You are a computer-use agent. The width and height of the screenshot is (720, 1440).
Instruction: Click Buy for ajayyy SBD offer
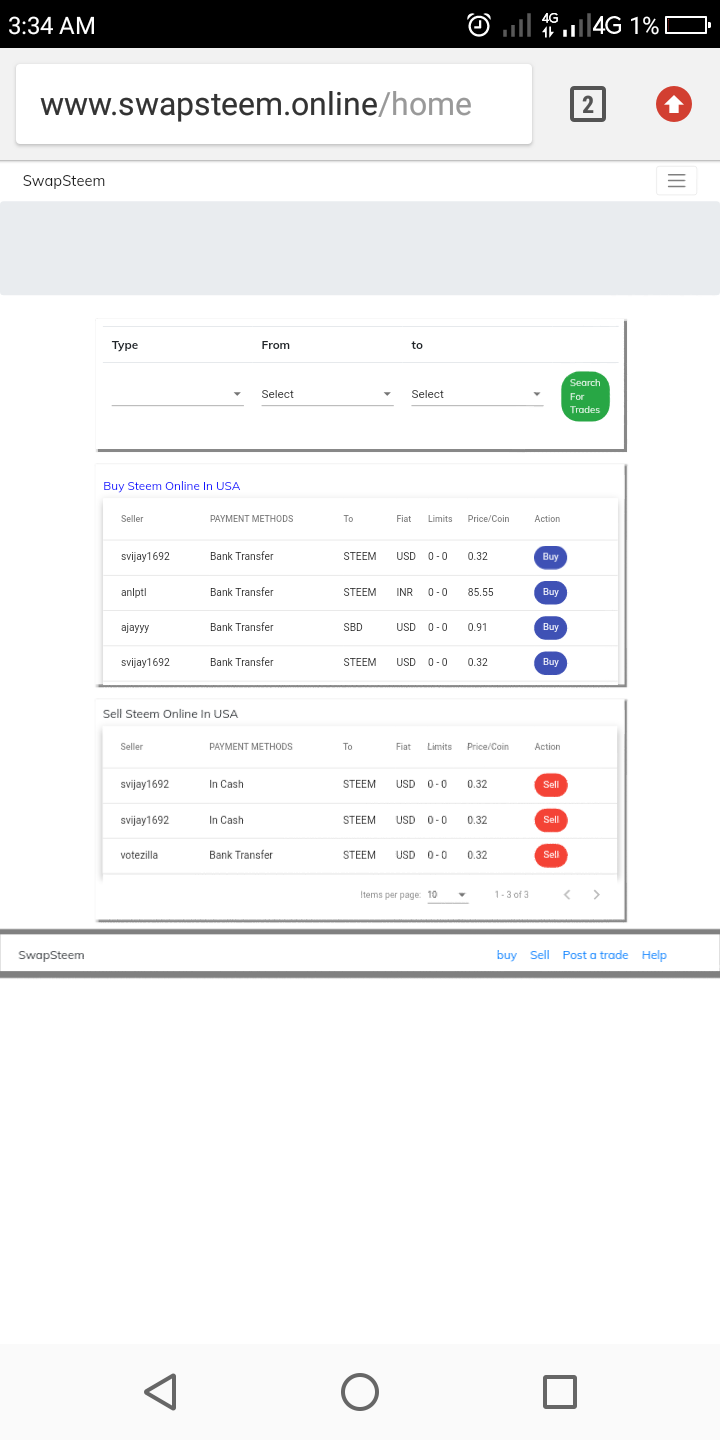pyautogui.click(x=550, y=627)
